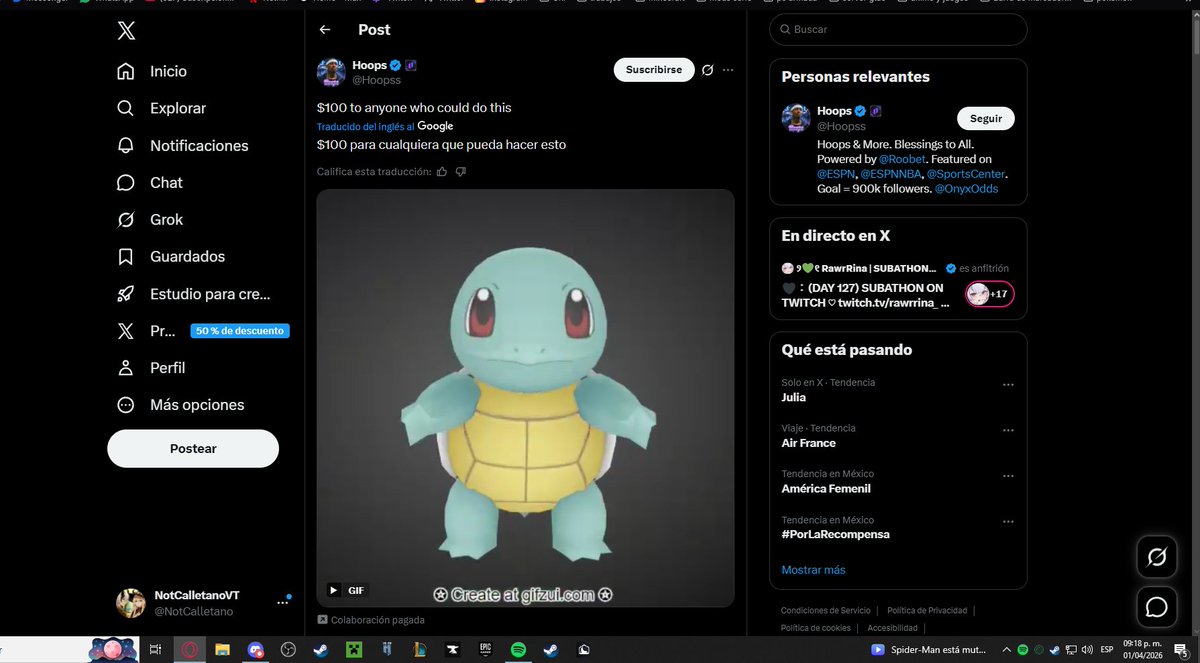This screenshot has height=663, width=1200.
Task: Open the Squirtle GIF media
Action: coord(525,398)
